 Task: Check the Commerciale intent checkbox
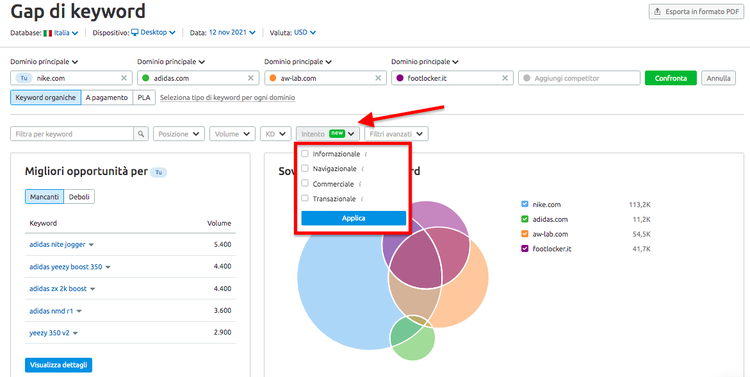point(305,184)
